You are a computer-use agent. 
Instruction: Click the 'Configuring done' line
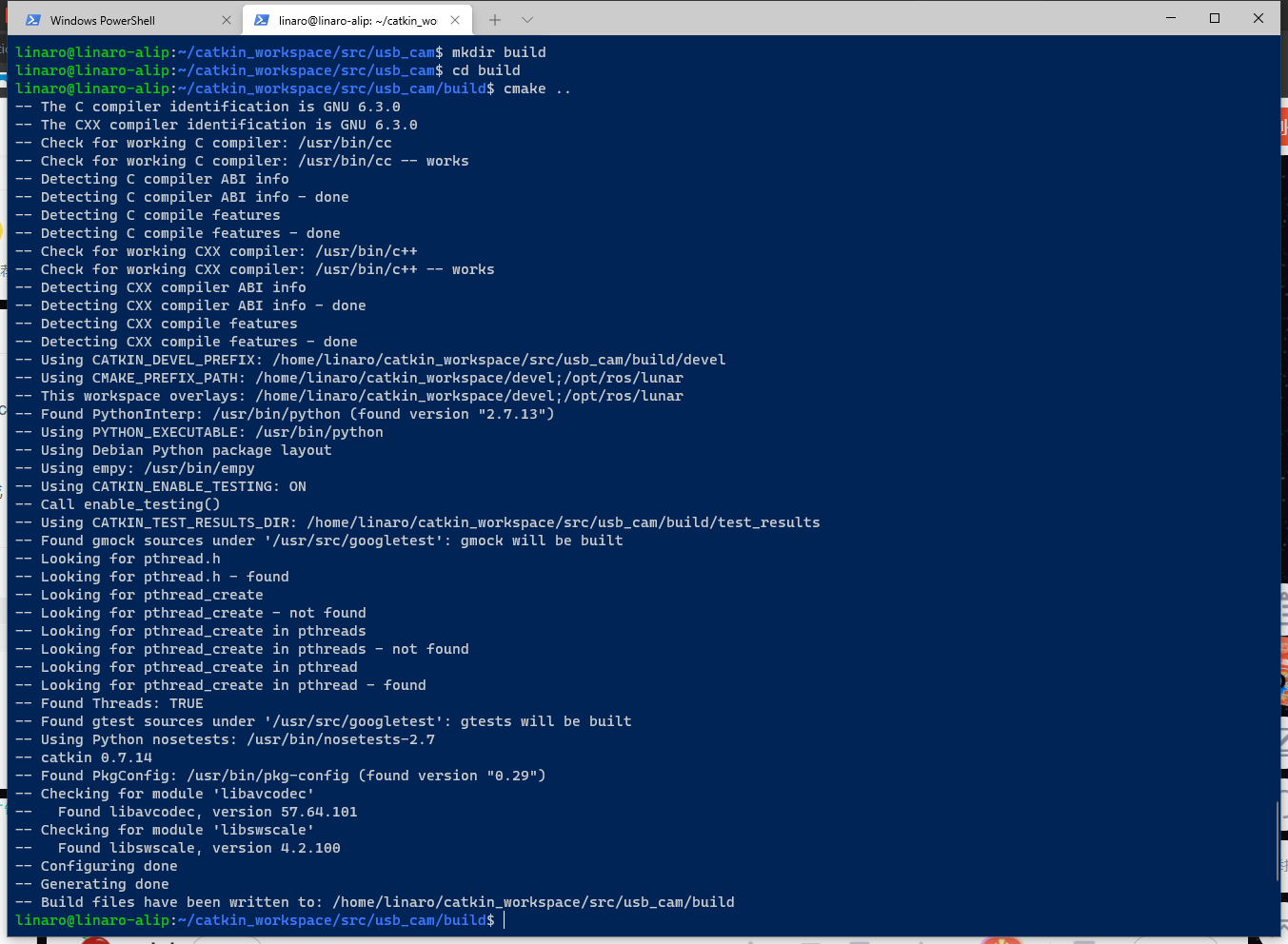(x=96, y=866)
